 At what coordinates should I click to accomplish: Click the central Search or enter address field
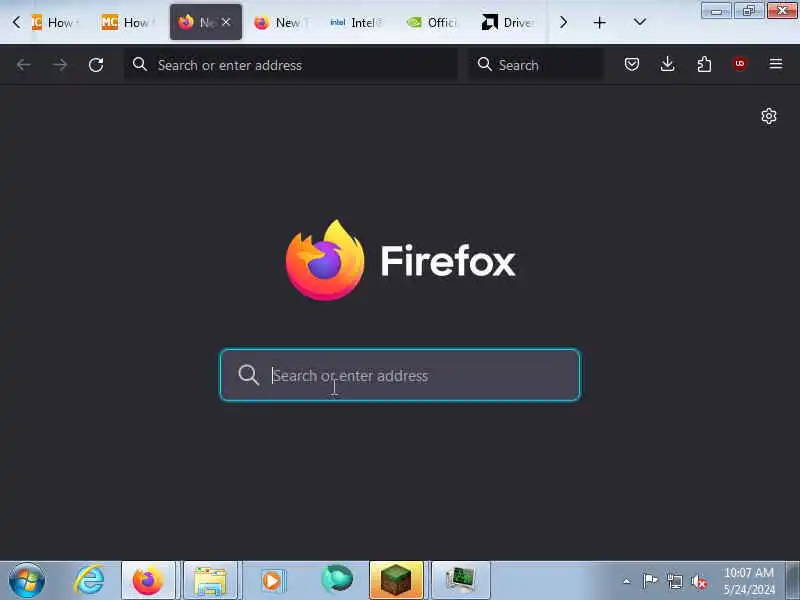coord(400,375)
